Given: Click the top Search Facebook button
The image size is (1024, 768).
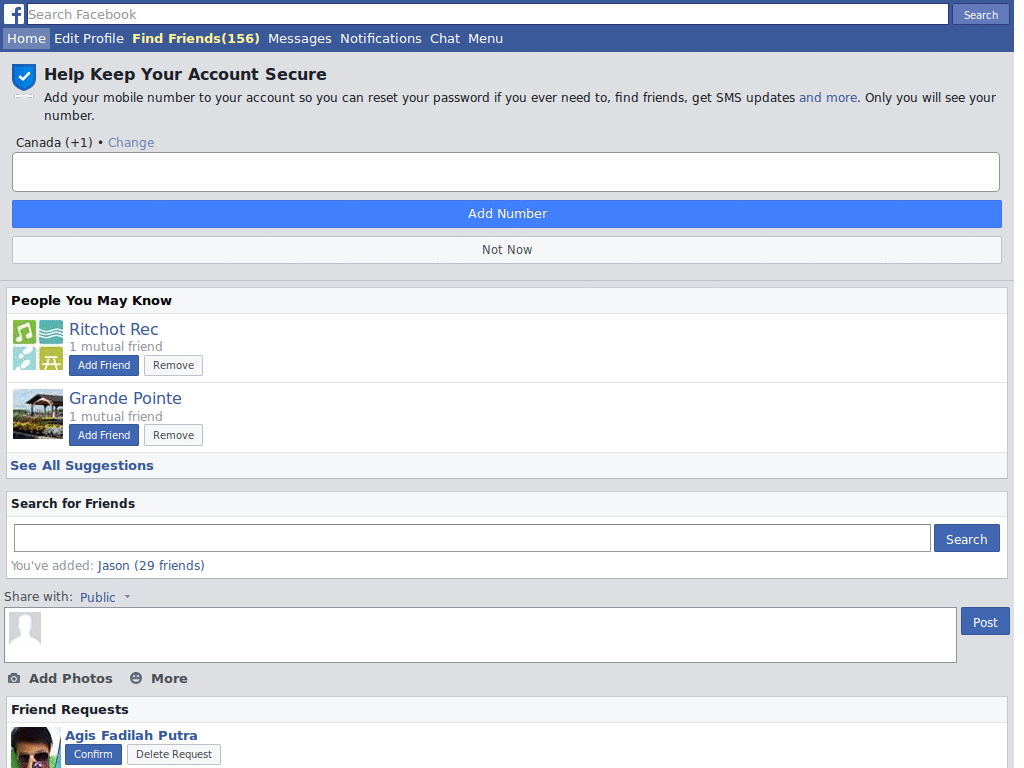Looking at the screenshot, I should (980, 14).
